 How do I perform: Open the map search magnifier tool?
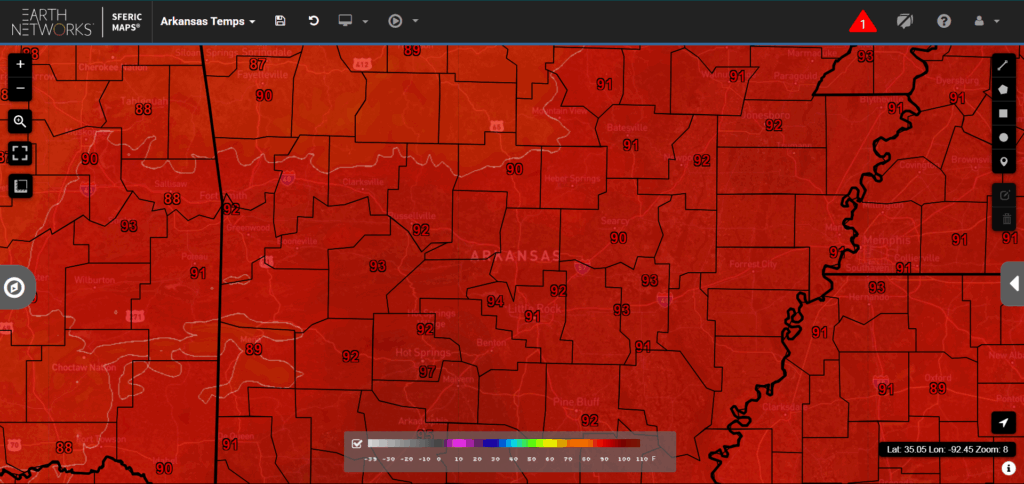(20, 122)
